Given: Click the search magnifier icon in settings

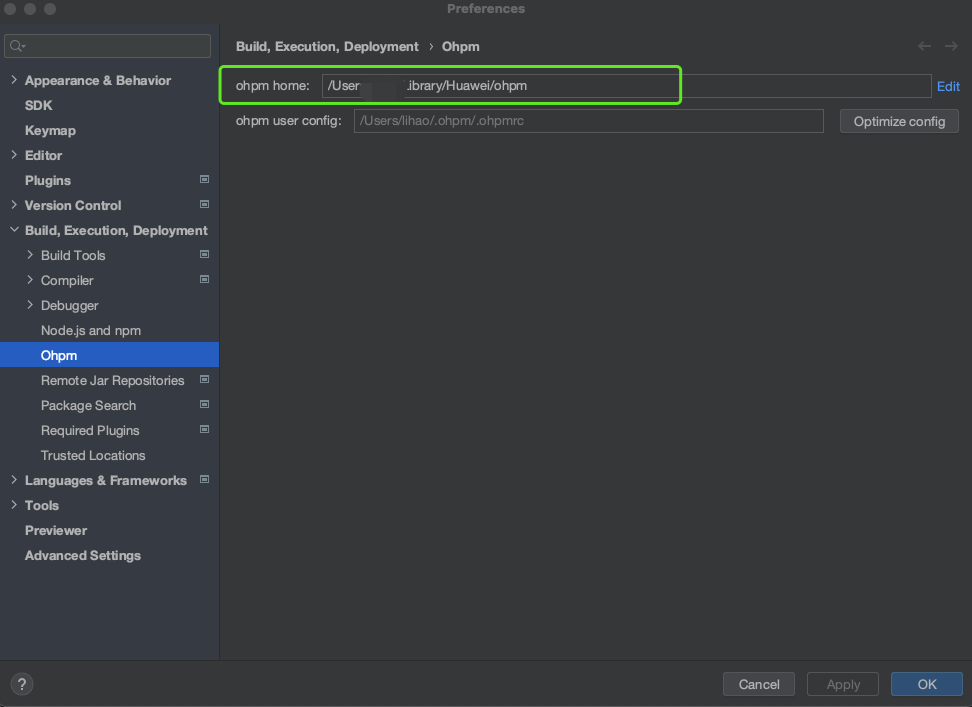Looking at the screenshot, I should (x=17, y=46).
